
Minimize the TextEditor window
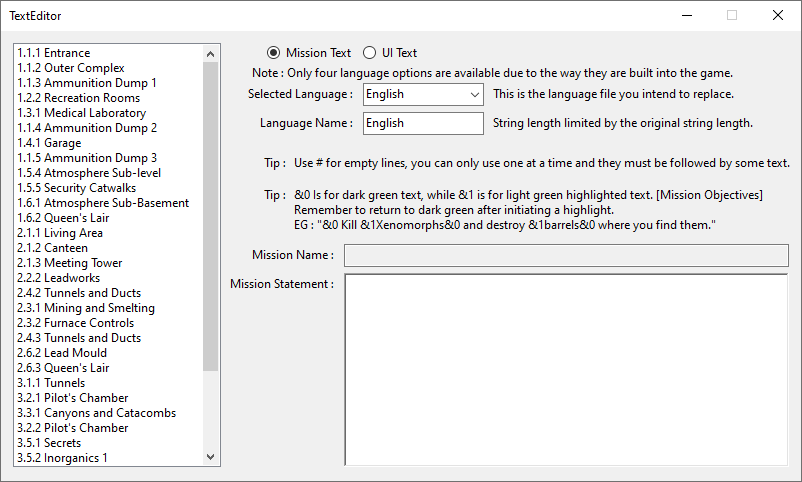tap(687, 15)
